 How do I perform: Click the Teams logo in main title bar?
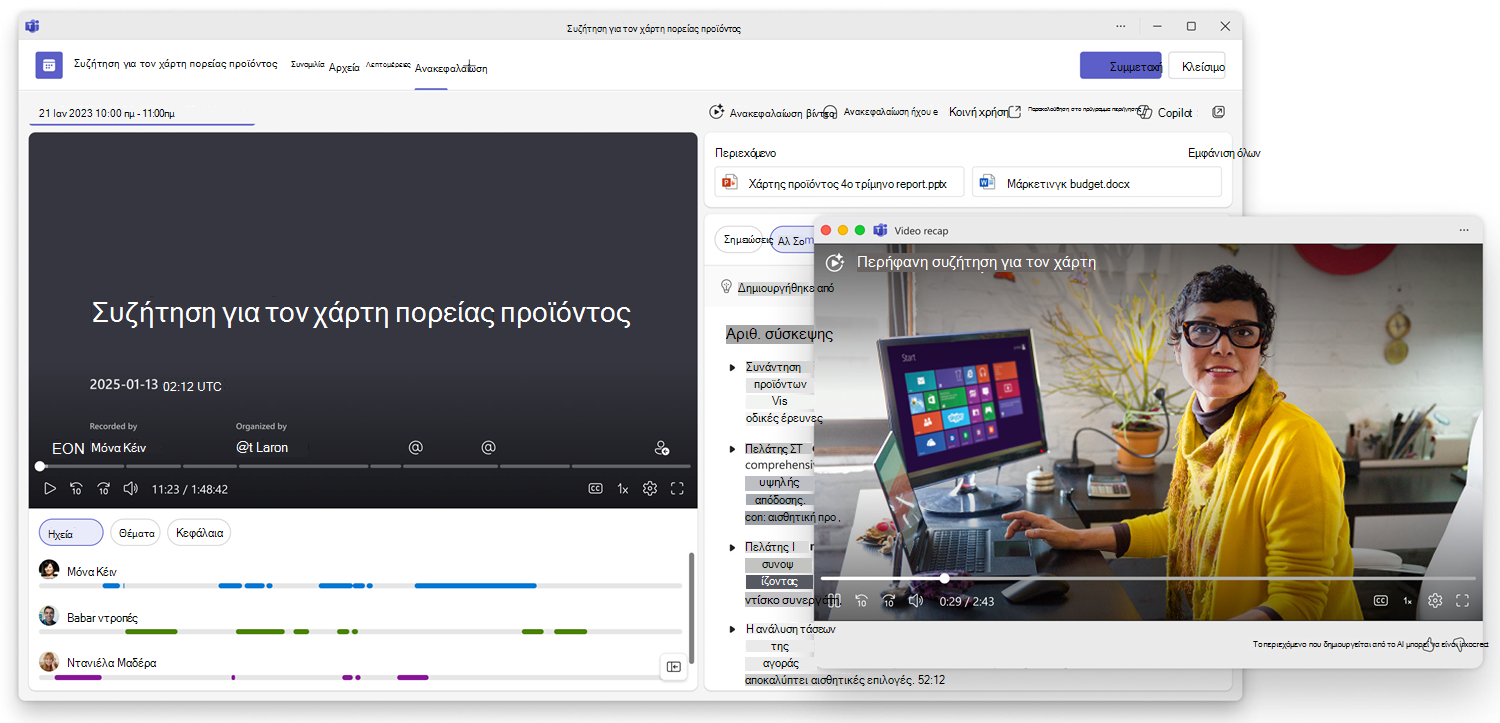[33, 26]
